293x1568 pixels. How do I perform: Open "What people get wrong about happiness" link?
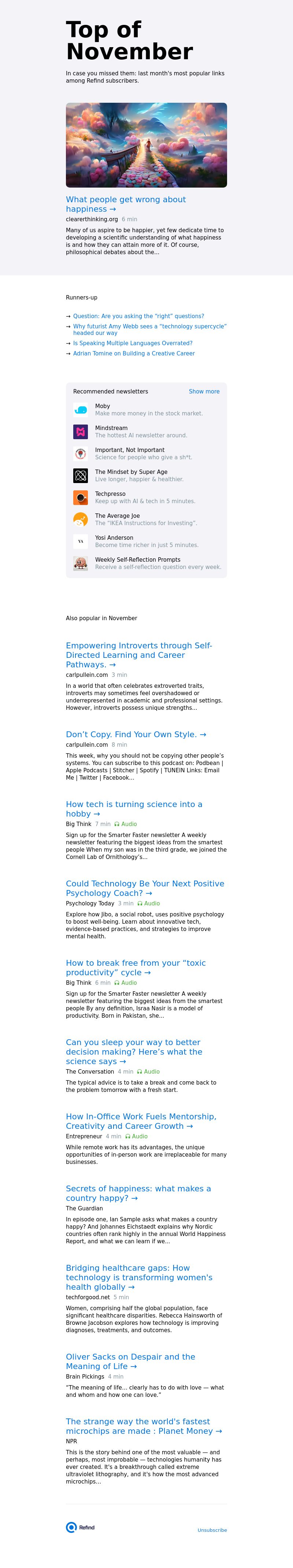(x=126, y=204)
